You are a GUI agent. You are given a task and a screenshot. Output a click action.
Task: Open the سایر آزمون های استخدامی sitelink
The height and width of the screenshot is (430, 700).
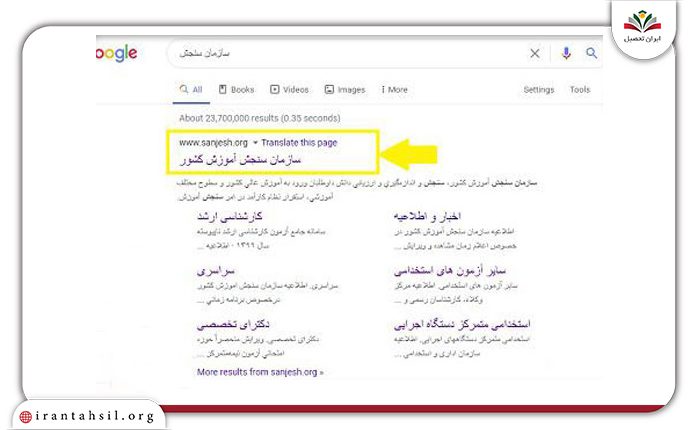point(450,271)
